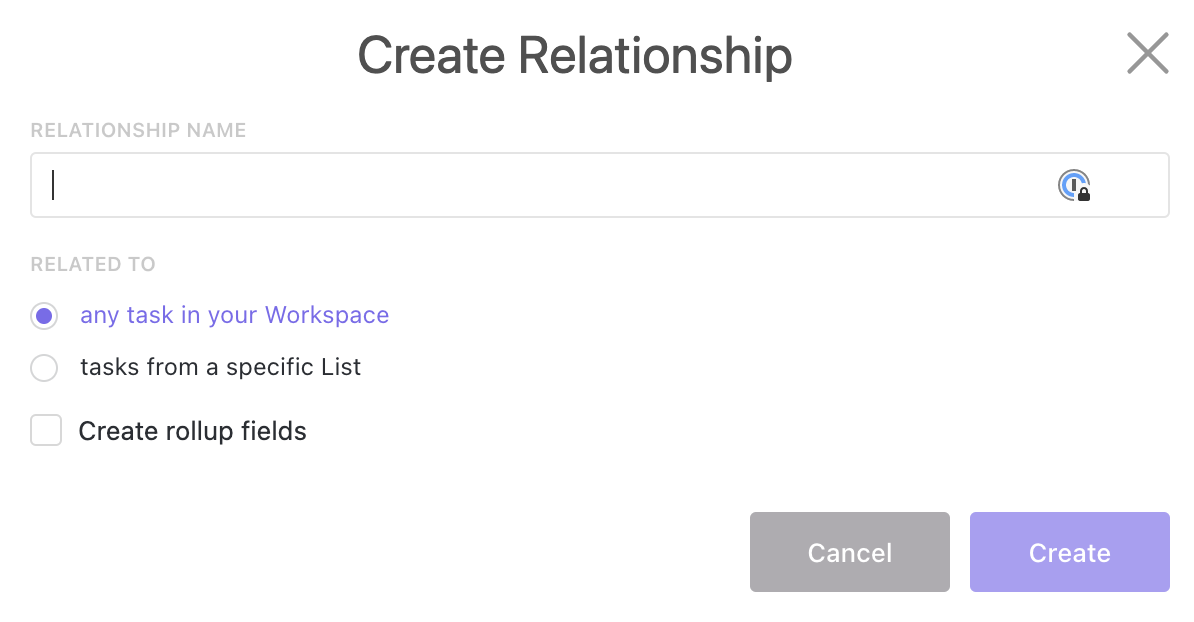Click the word 'List' in the second option

341,368
